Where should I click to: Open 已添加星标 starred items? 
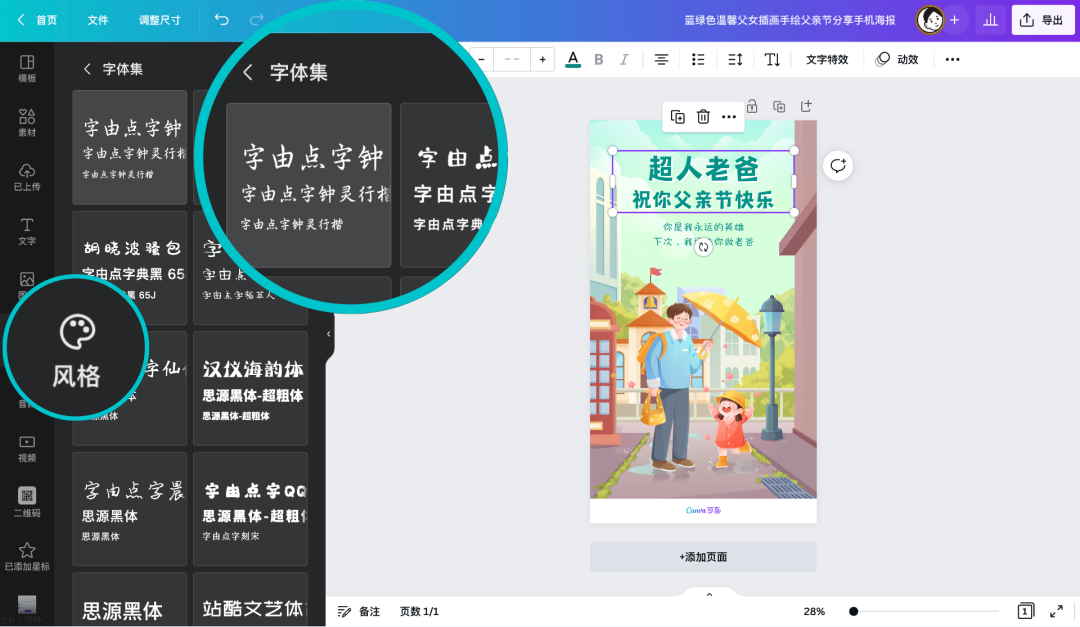(27, 557)
